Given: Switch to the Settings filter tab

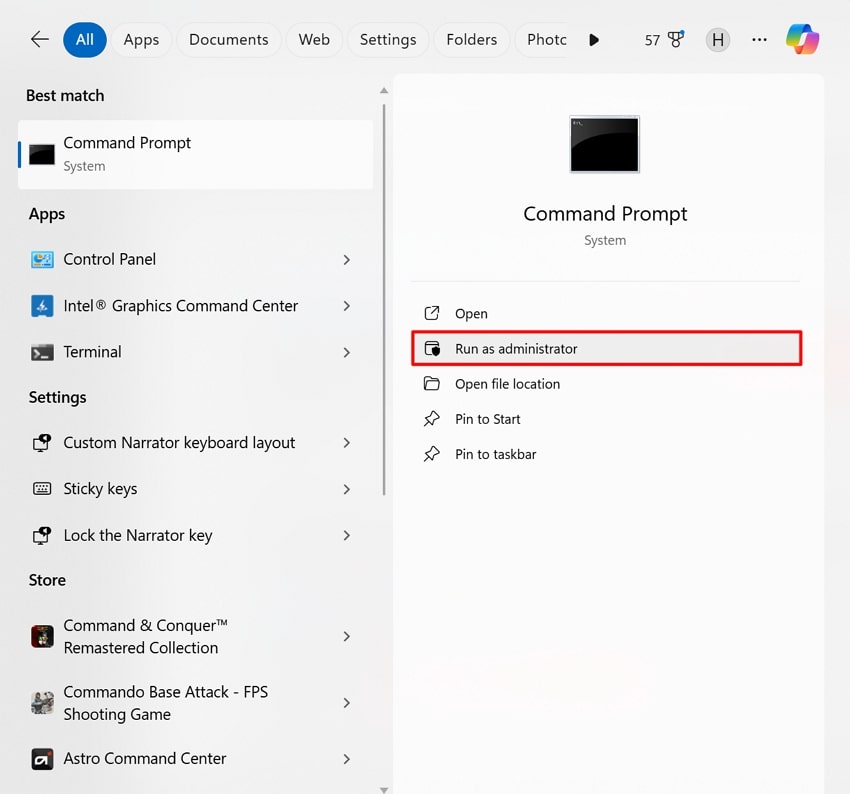Looking at the screenshot, I should coord(388,40).
